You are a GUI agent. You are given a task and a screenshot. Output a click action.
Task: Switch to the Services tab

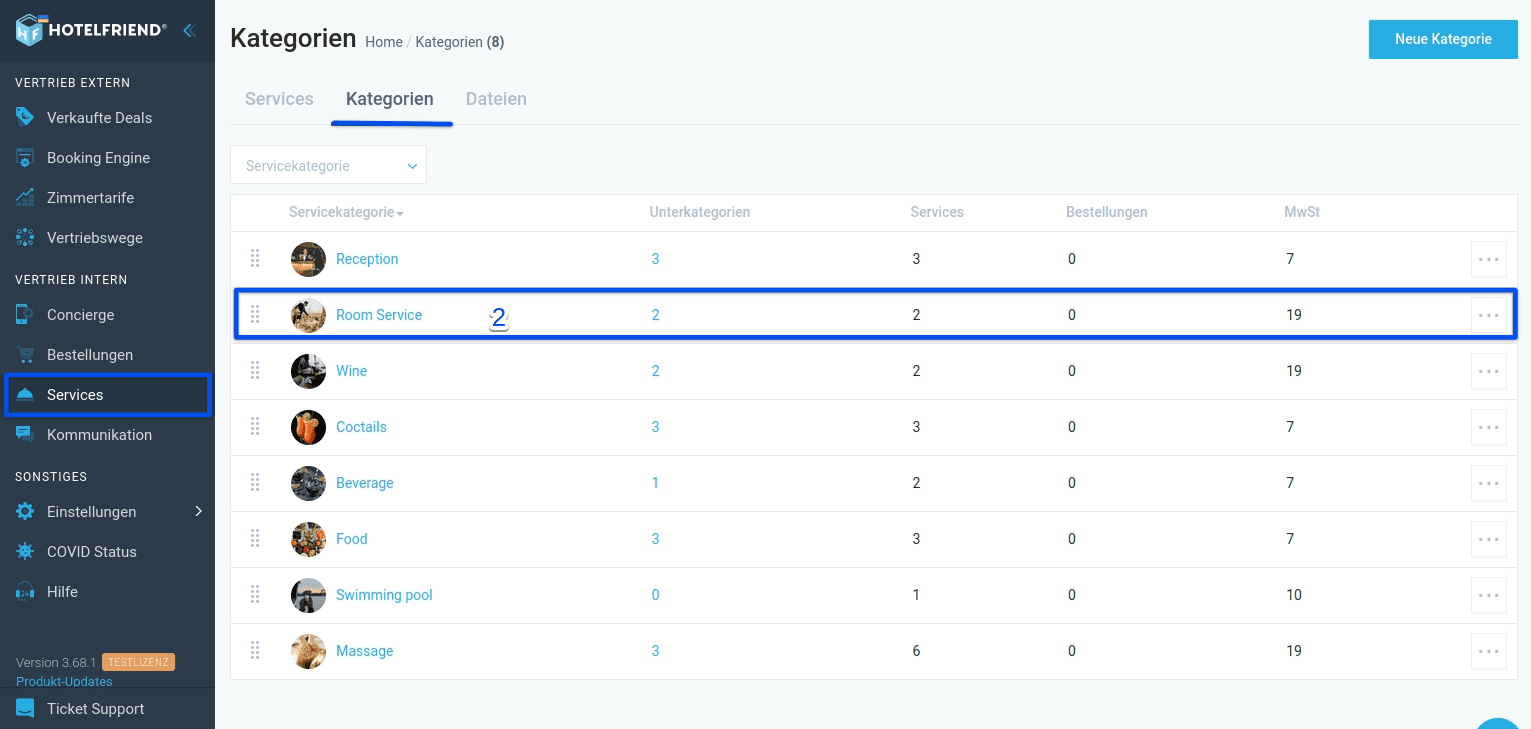click(x=279, y=98)
